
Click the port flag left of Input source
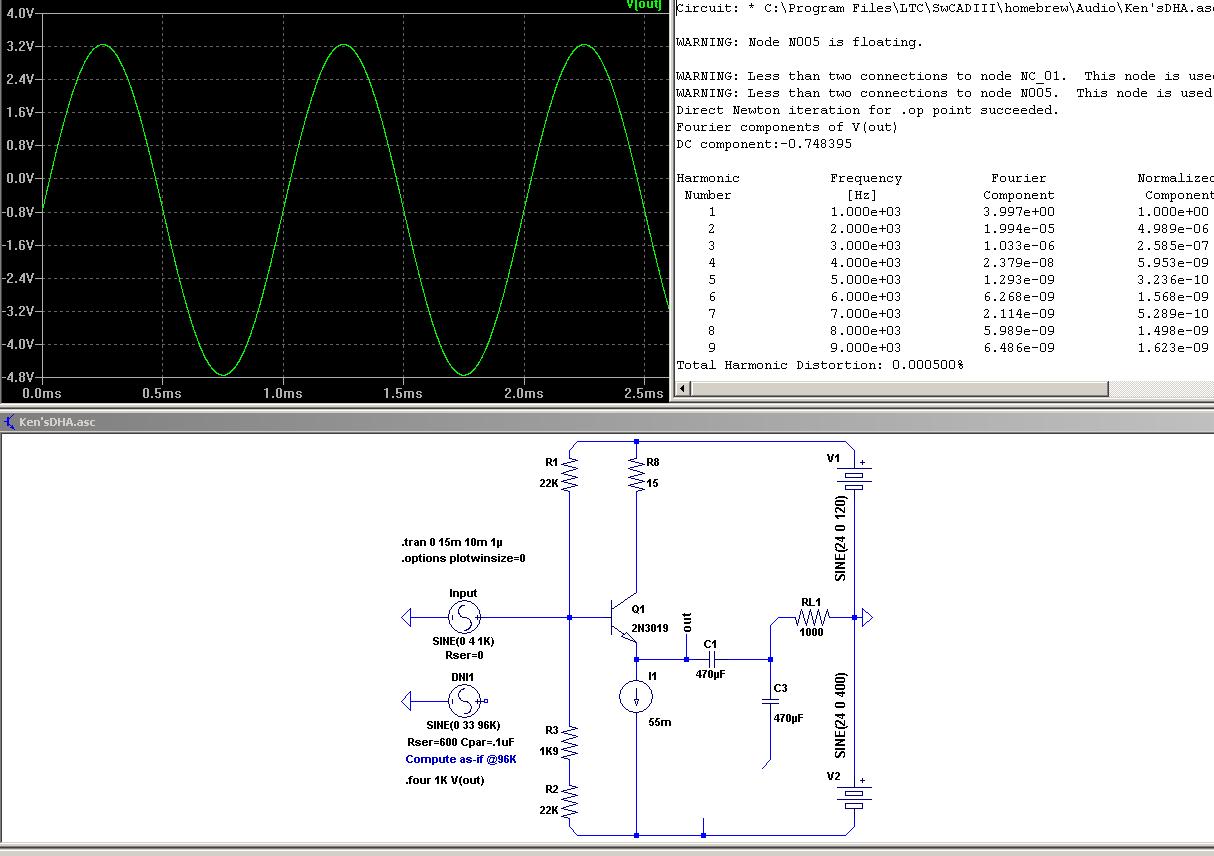(x=406, y=618)
